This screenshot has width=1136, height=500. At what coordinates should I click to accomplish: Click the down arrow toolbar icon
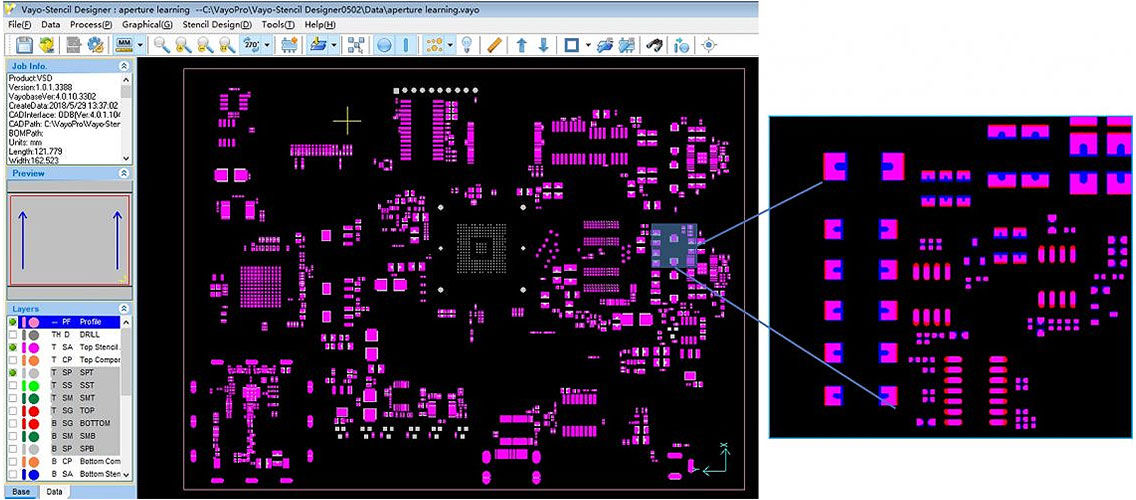point(543,45)
